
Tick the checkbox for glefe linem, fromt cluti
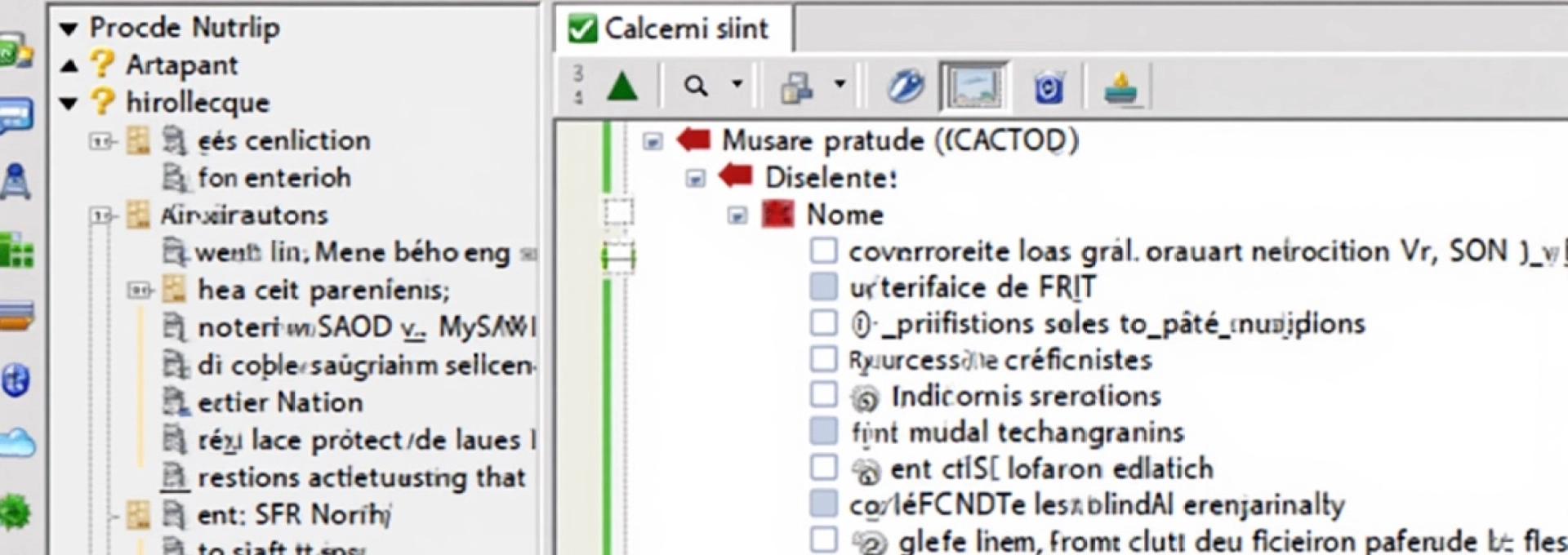[x=823, y=539]
